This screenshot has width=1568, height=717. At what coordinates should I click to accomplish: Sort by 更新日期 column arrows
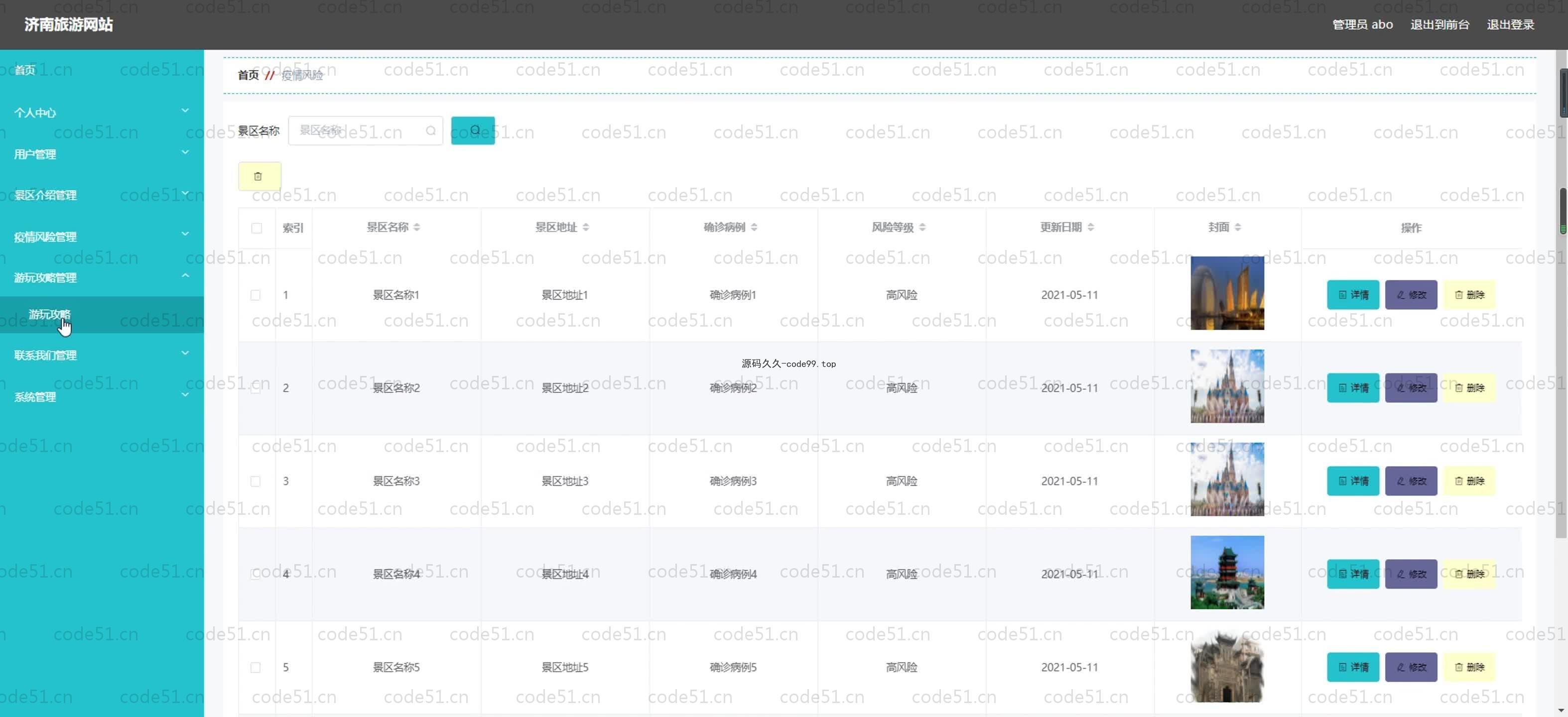pyautogui.click(x=1091, y=227)
